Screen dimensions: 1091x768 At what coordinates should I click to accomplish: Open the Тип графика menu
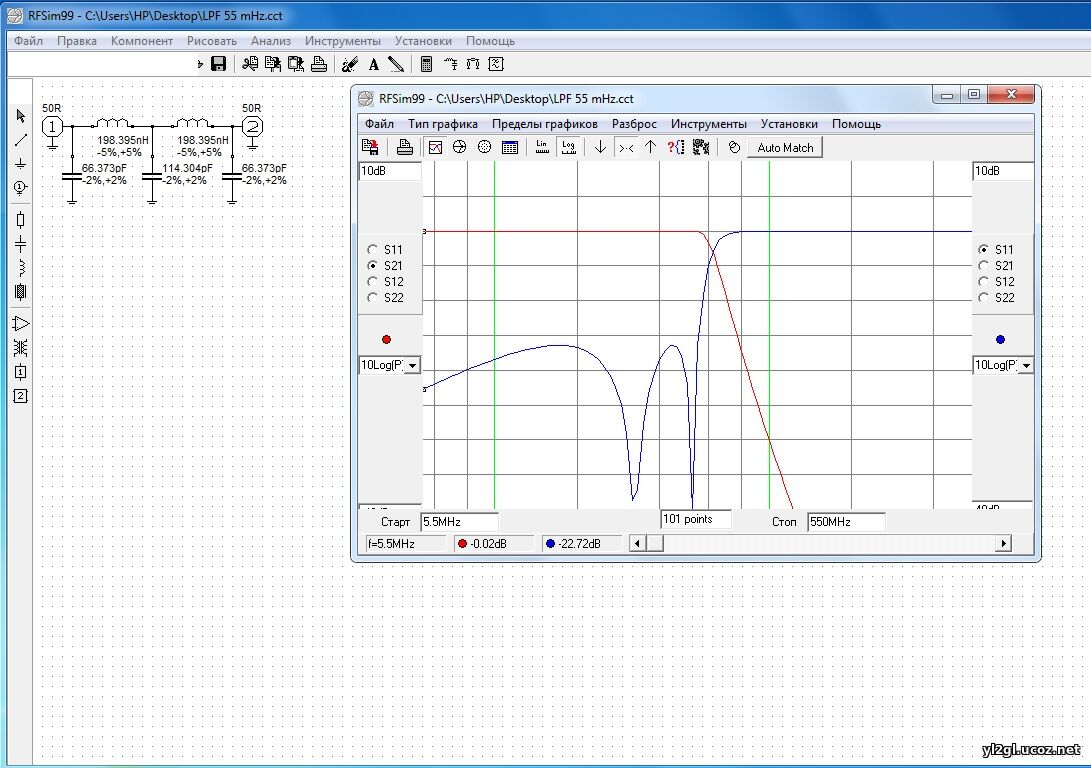pos(442,124)
